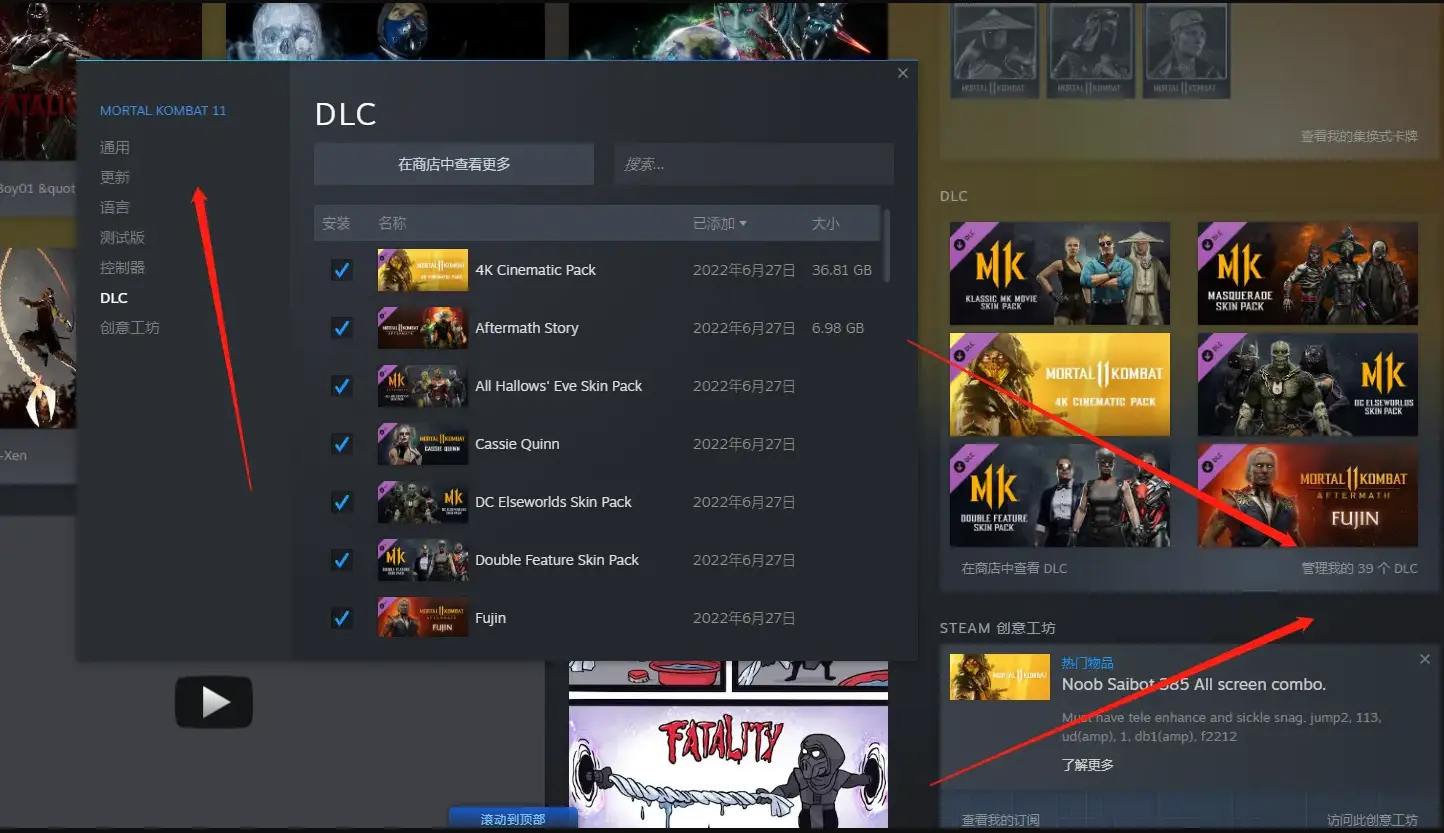Open the 创意工坊 tab in sidebar
This screenshot has width=1444, height=833.
130,328
